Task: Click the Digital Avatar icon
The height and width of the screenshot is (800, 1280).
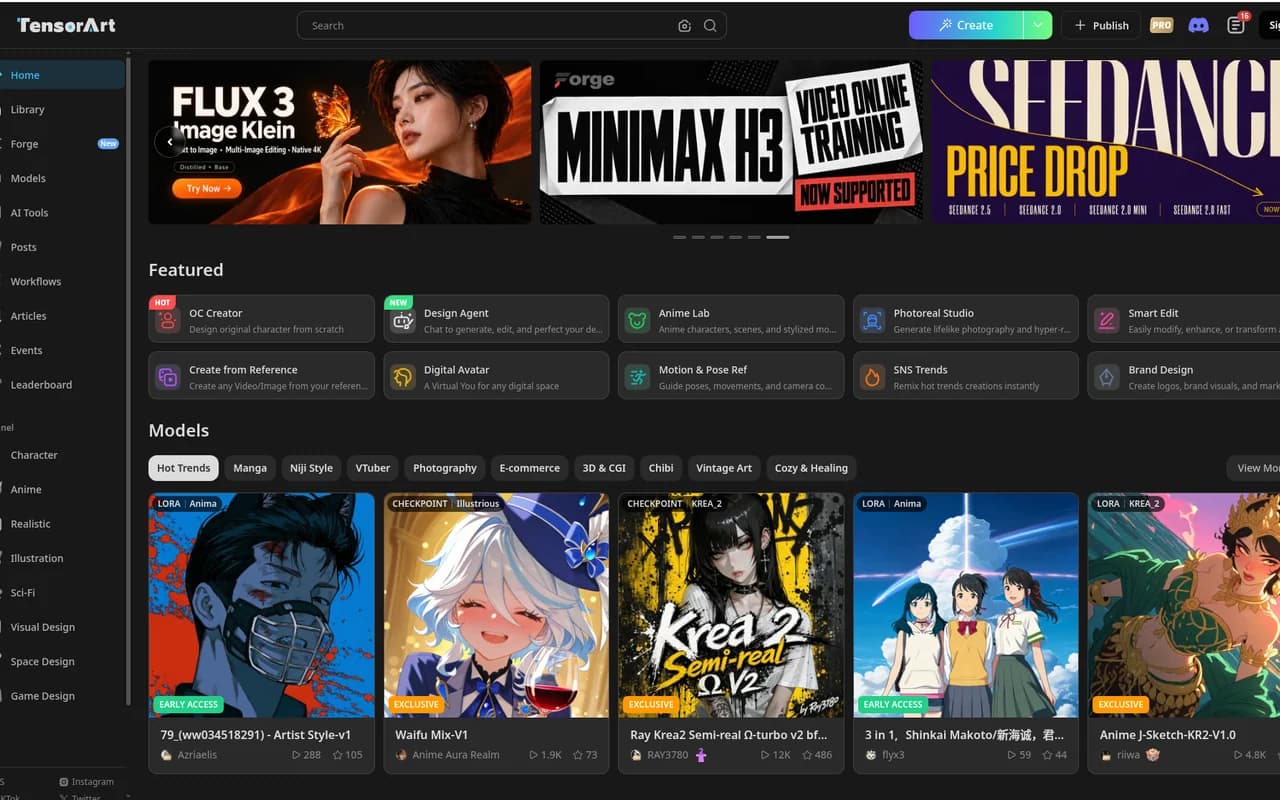Action: click(x=402, y=377)
